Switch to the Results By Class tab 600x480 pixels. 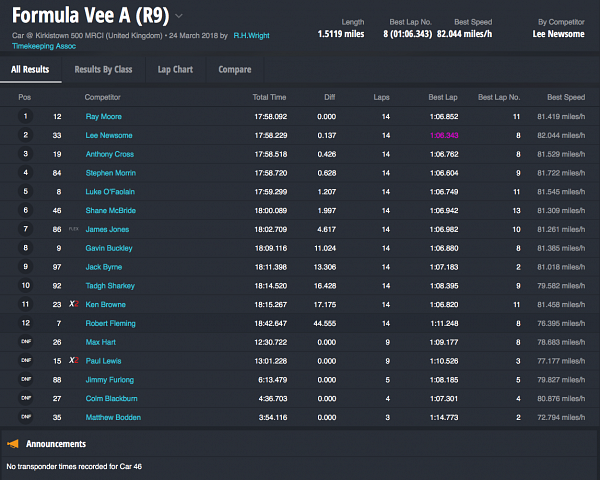[103, 70]
